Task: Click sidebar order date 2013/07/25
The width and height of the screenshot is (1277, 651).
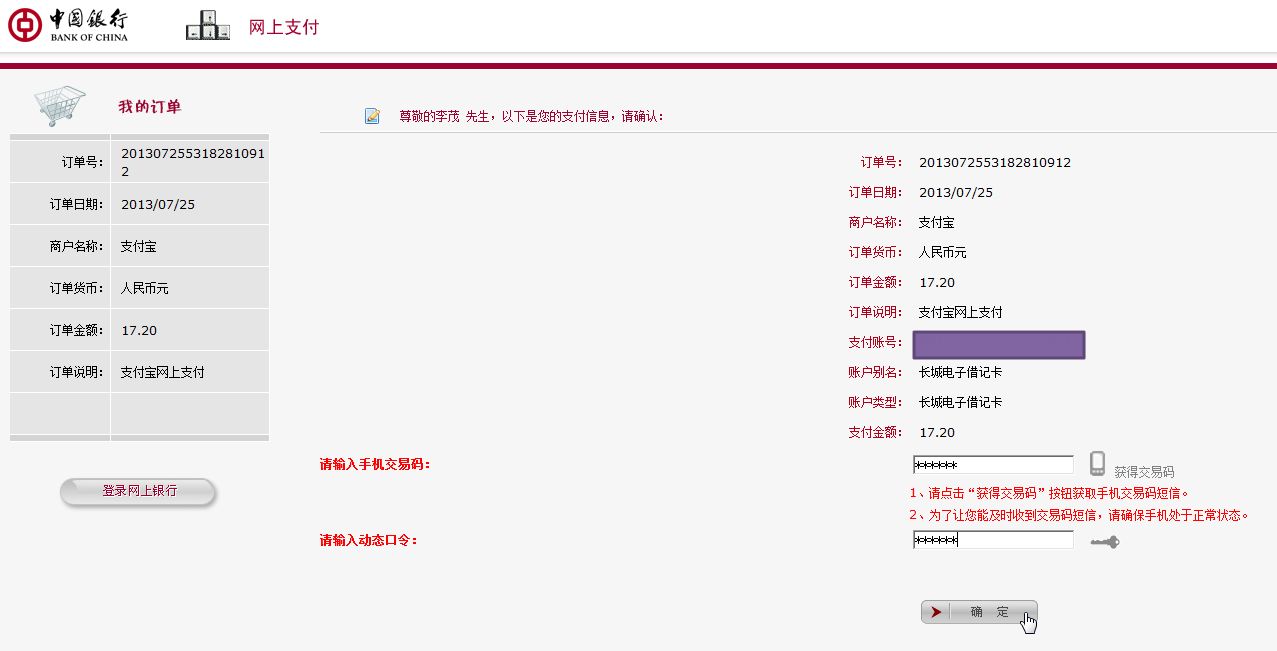Action: (x=158, y=205)
